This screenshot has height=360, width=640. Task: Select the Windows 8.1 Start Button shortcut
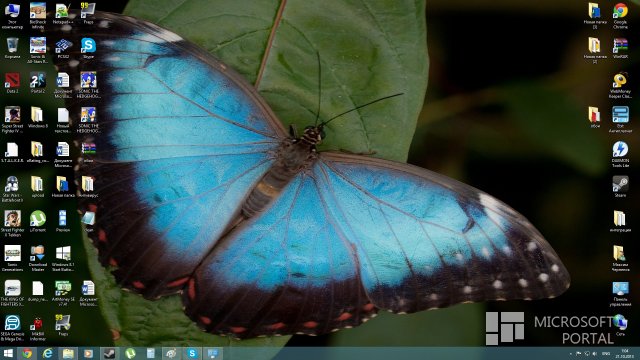63,258
